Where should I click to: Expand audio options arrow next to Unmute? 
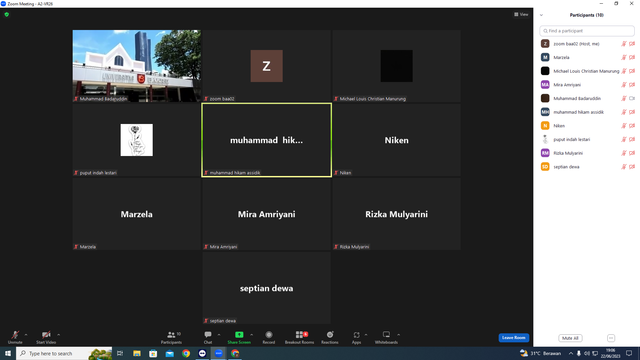[26, 335]
